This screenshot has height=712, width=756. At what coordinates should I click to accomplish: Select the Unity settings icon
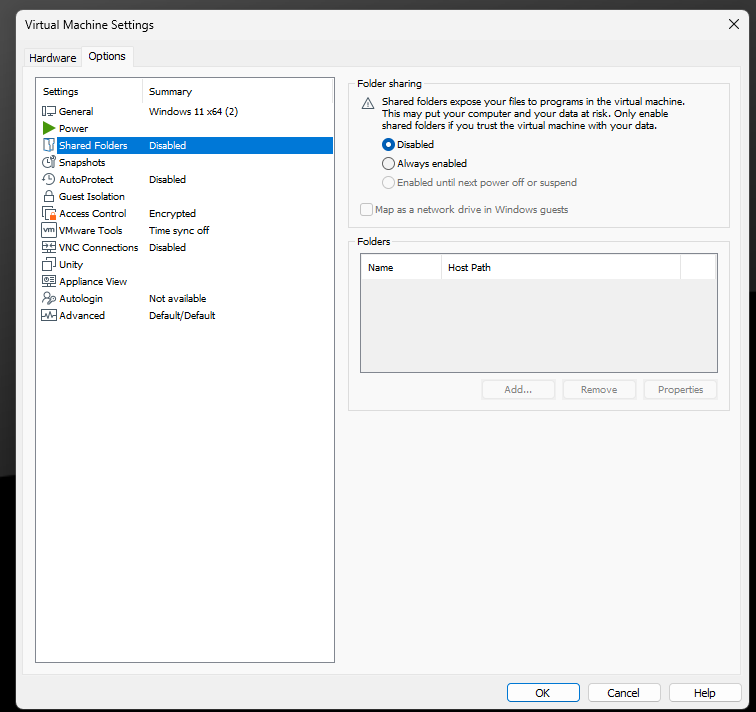[x=49, y=264]
